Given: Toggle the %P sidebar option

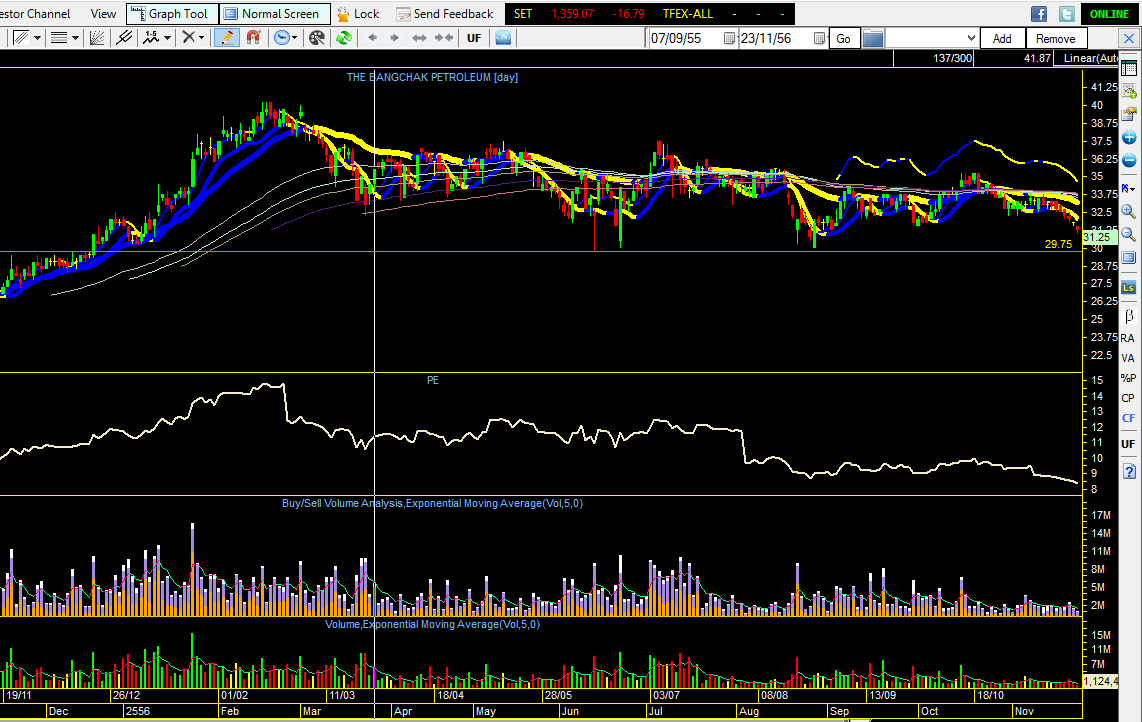Looking at the screenshot, I should (x=1128, y=378).
